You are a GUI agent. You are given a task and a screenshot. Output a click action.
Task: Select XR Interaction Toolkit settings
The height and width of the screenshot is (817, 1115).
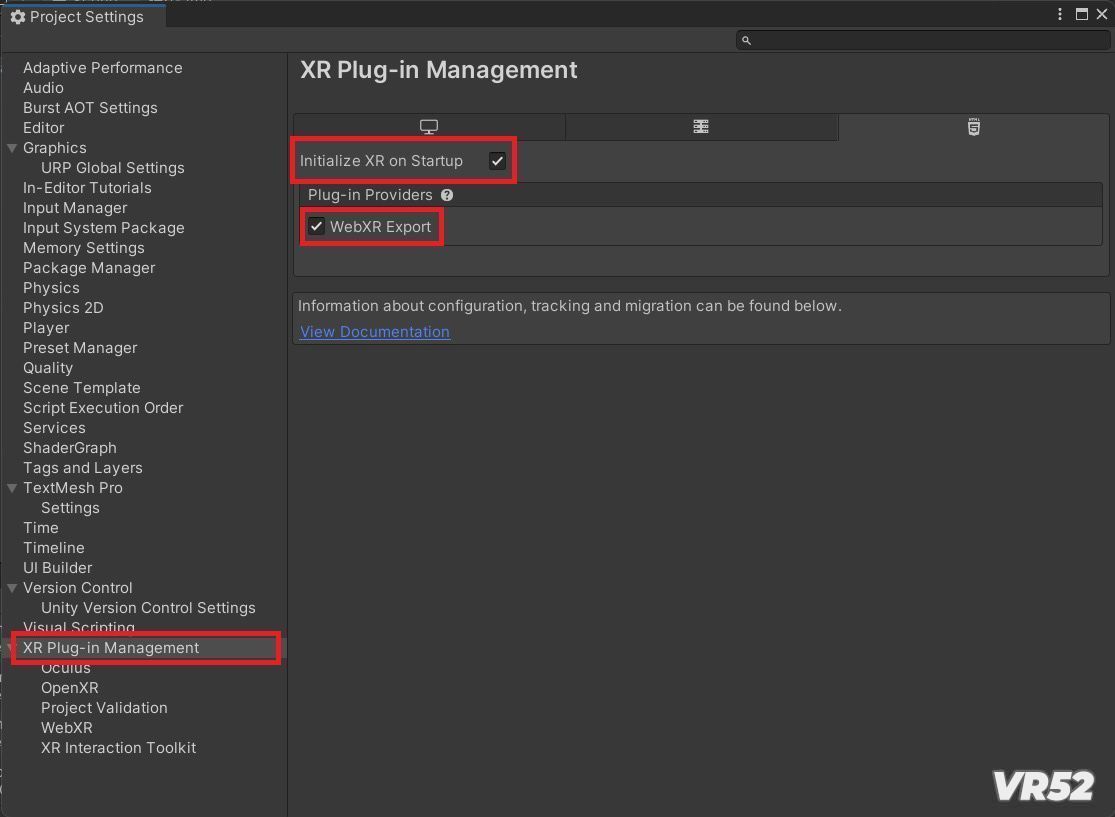119,748
